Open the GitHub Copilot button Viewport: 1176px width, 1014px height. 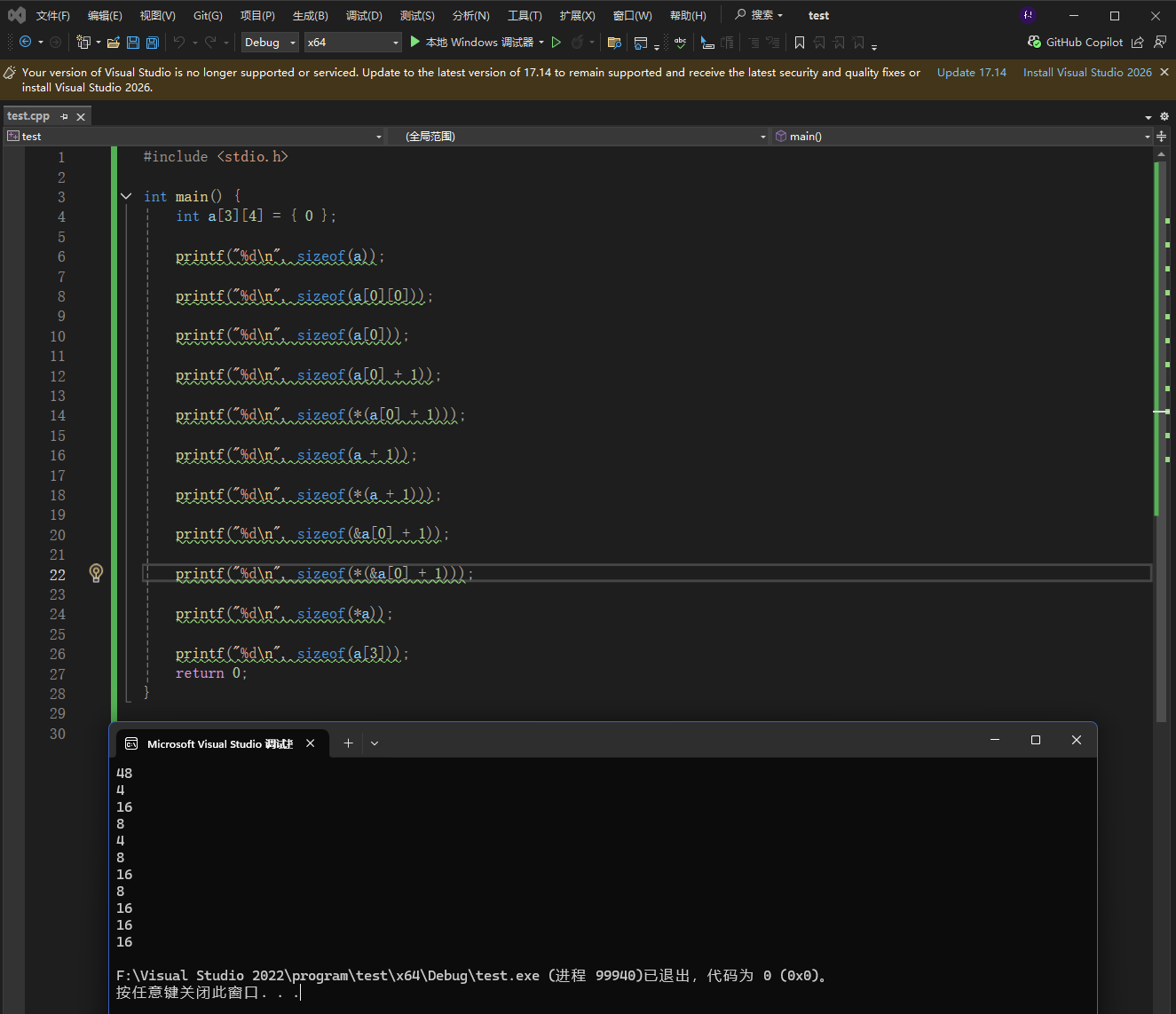pyautogui.click(x=1075, y=43)
